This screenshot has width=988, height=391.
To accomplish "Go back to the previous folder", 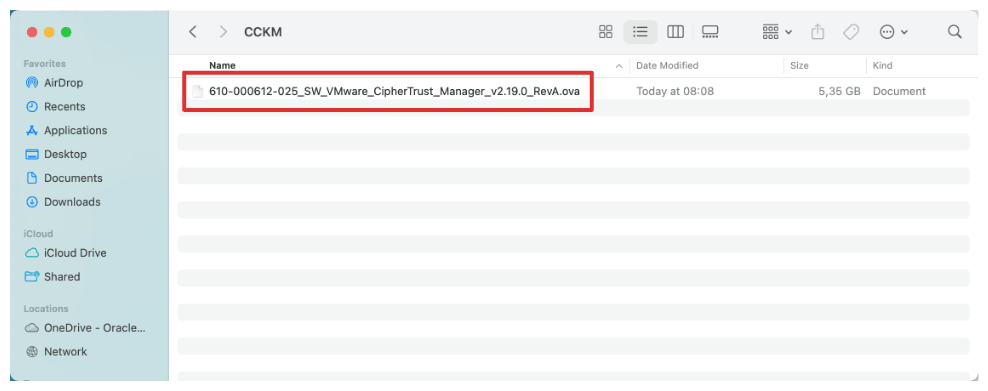I will tap(193, 32).
